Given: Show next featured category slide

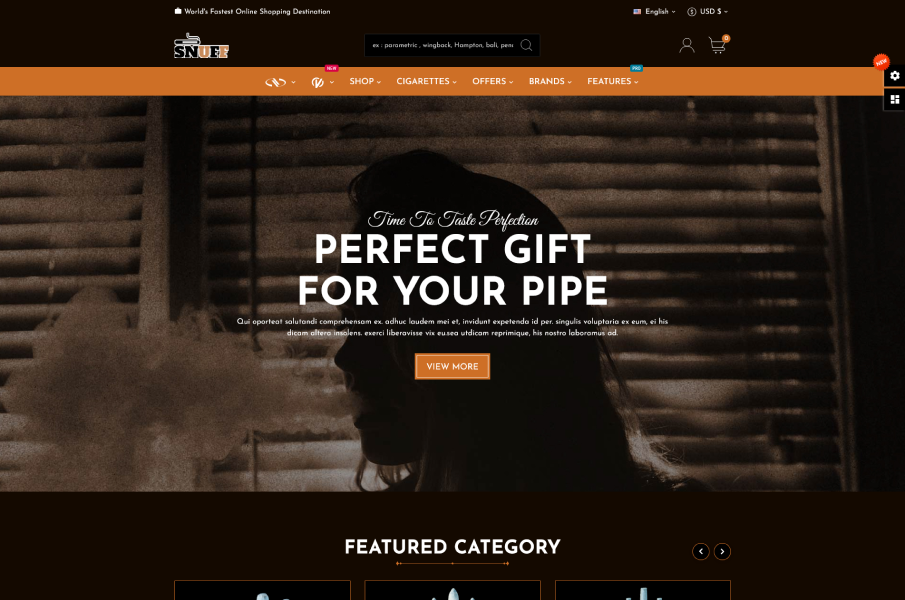Looking at the screenshot, I should tap(722, 552).
